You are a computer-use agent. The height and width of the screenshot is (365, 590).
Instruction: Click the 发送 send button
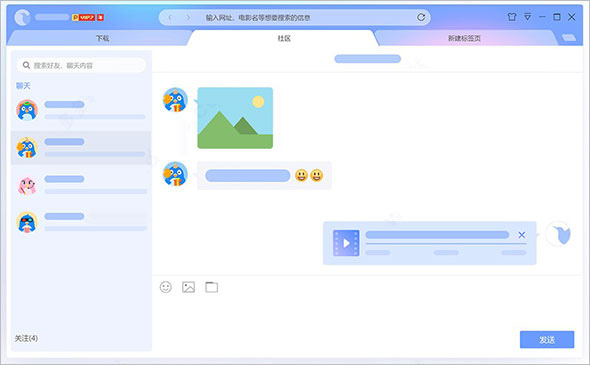pos(547,340)
